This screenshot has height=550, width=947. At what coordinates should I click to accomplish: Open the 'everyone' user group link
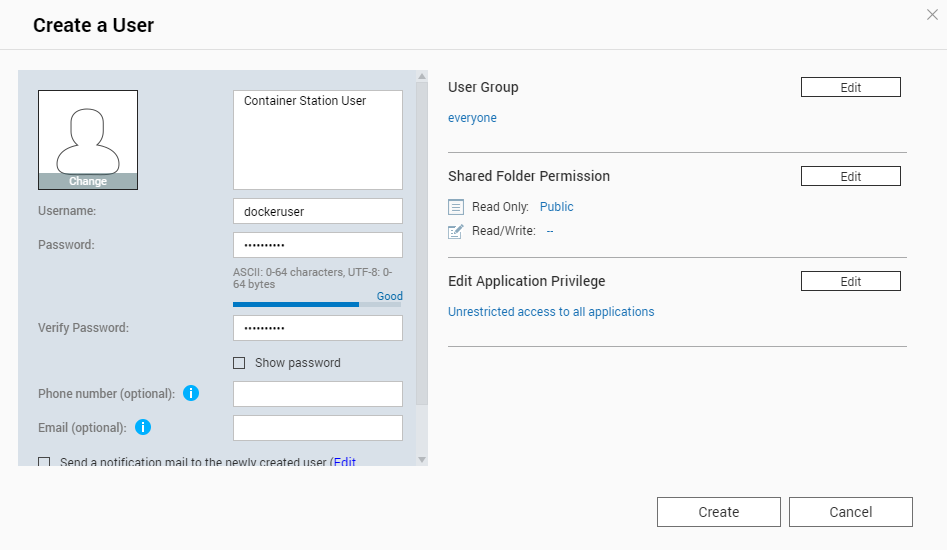tap(472, 118)
